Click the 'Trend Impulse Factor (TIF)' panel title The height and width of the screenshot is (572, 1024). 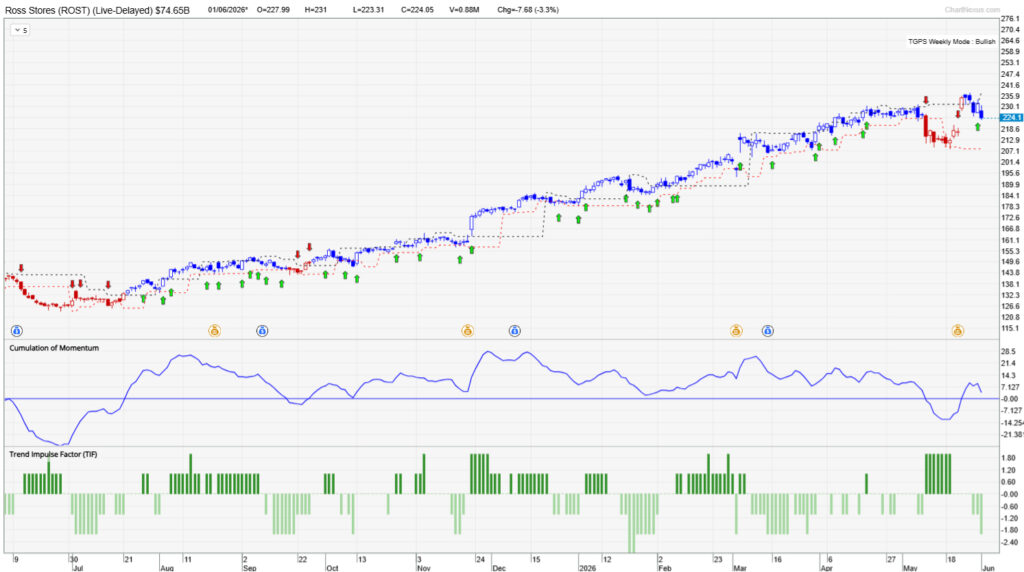coord(53,454)
